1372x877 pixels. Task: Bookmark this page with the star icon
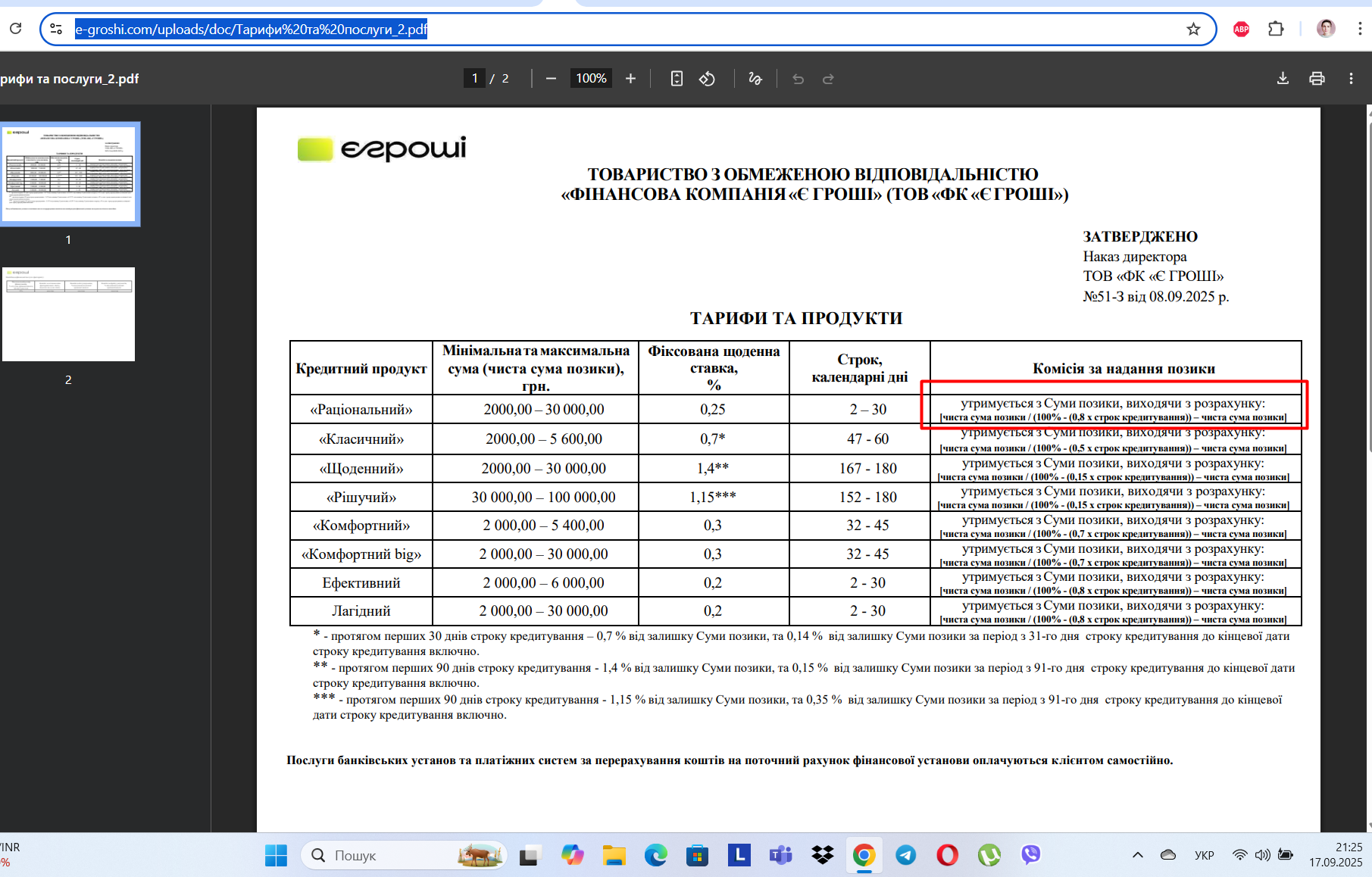(1193, 29)
